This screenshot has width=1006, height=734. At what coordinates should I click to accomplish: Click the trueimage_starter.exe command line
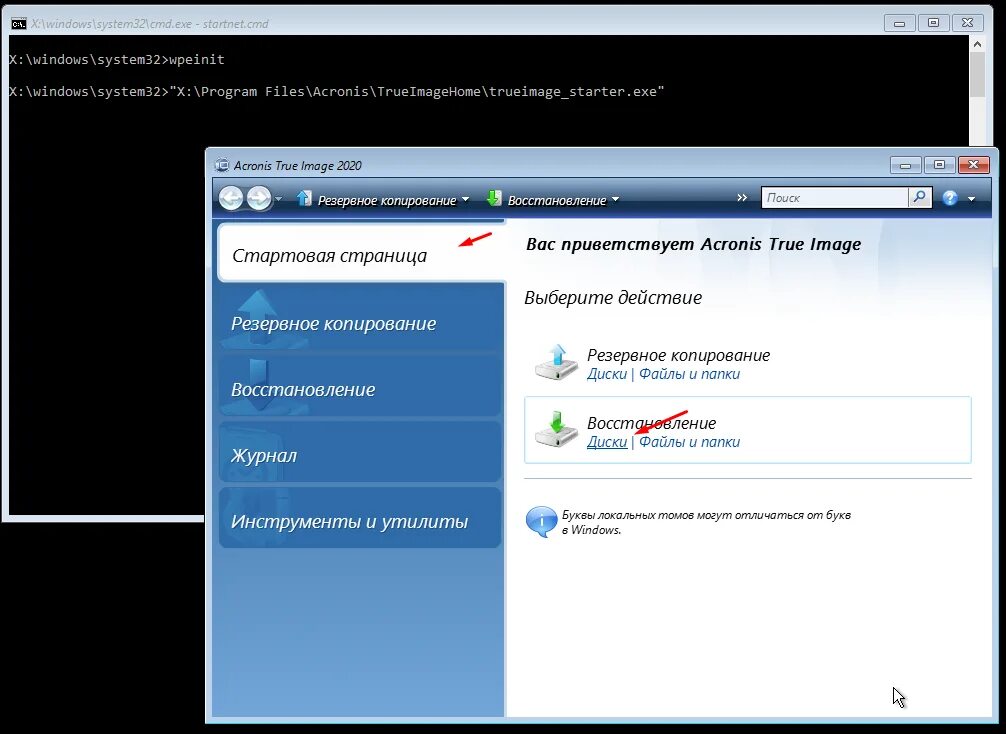click(337, 92)
